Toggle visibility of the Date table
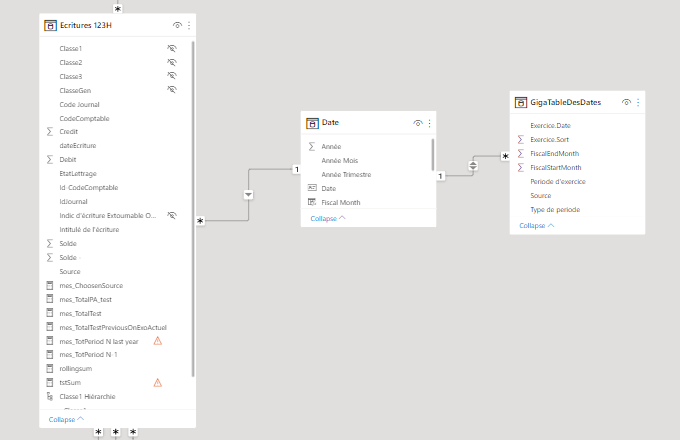 [x=418, y=123]
